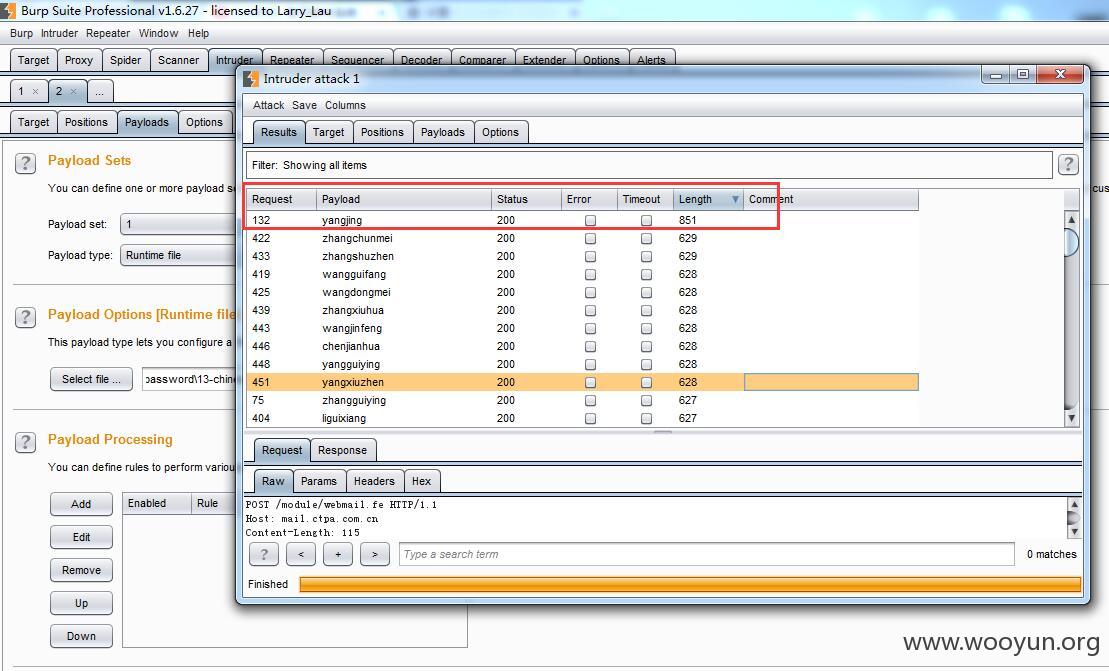Image resolution: width=1109 pixels, height=671 pixels.
Task: Focus the search term input field
Action: tap(707, 554)
